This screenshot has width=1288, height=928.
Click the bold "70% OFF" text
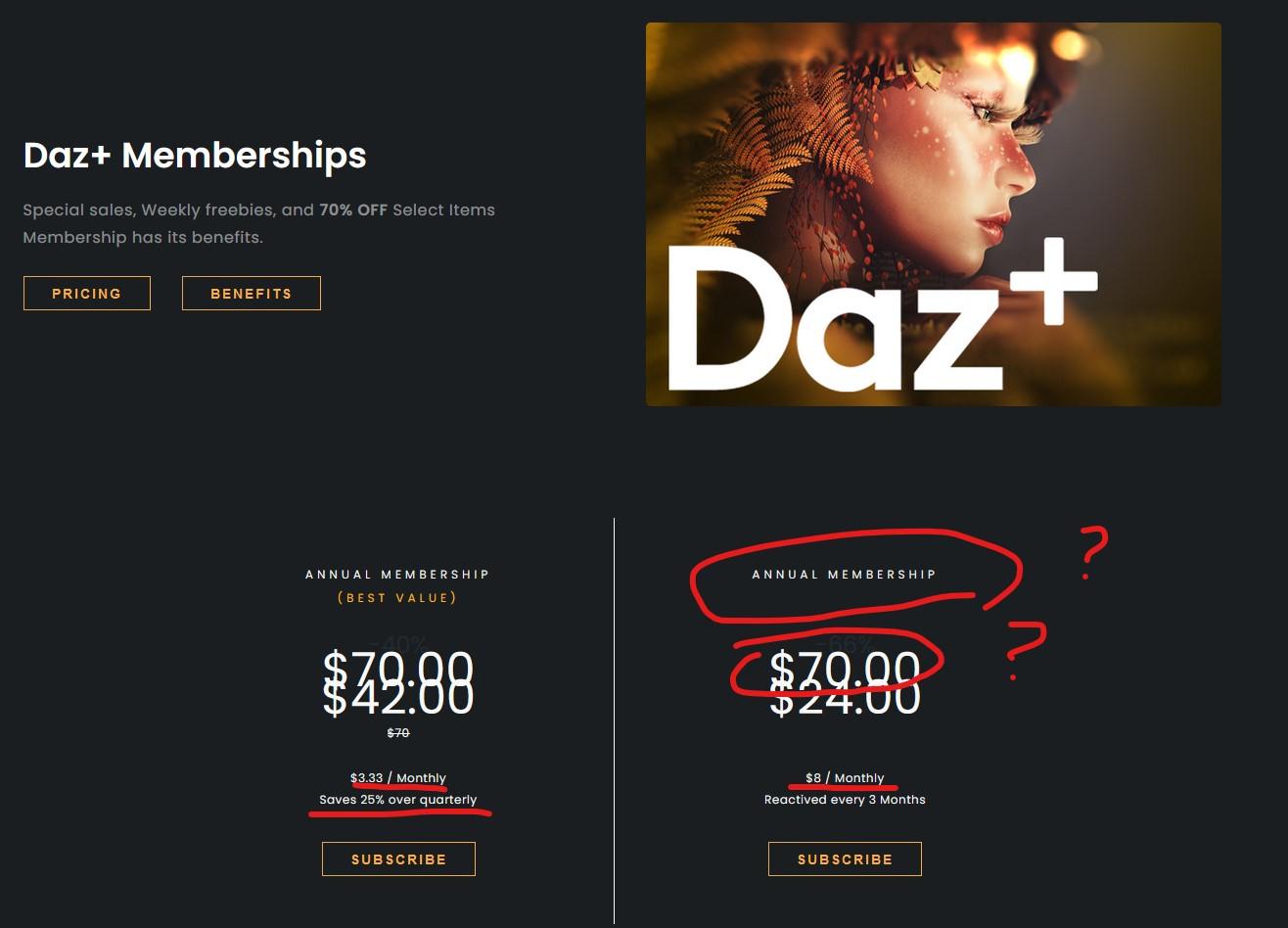click(353, 209)
